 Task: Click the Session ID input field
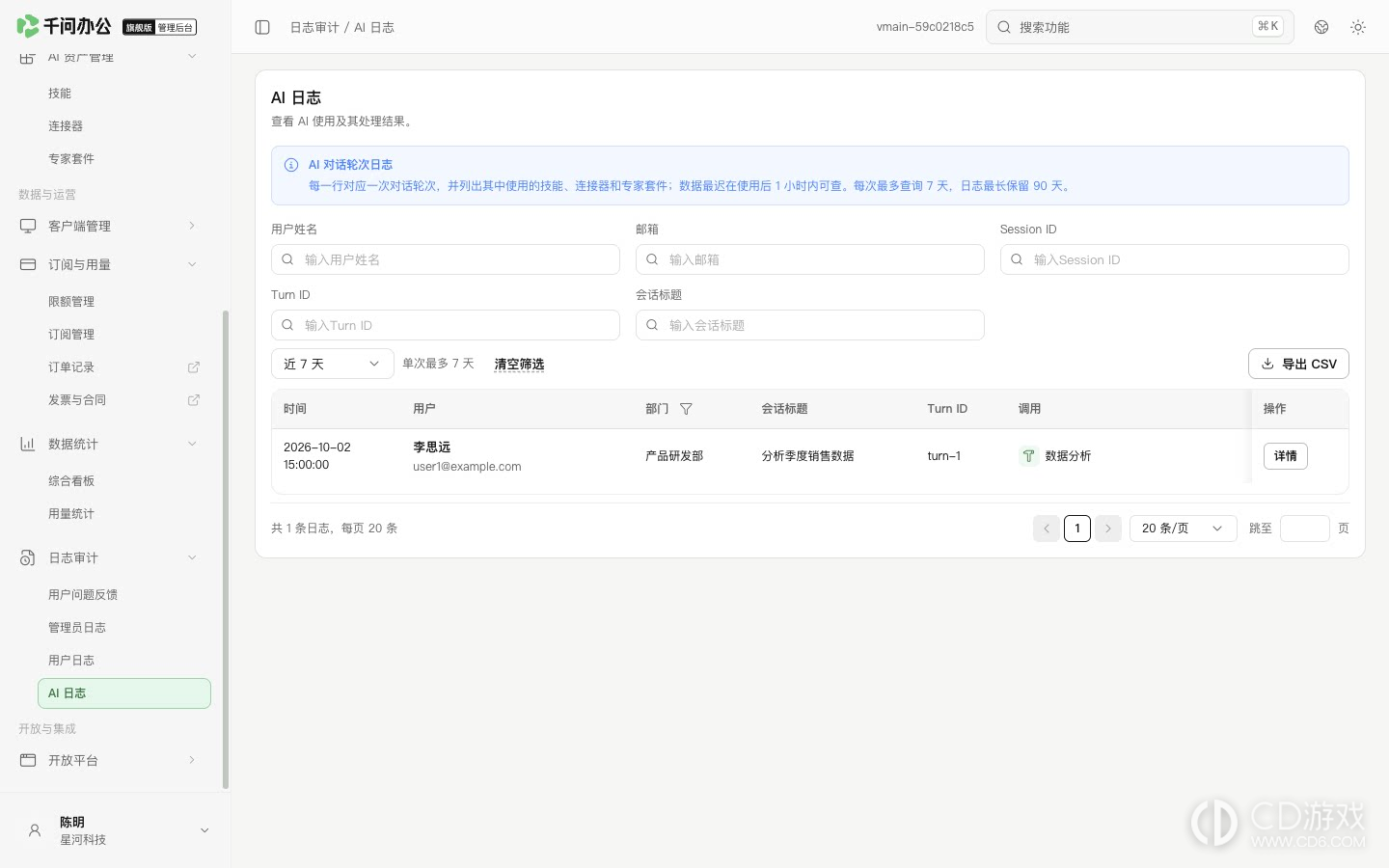(1175, 259)
